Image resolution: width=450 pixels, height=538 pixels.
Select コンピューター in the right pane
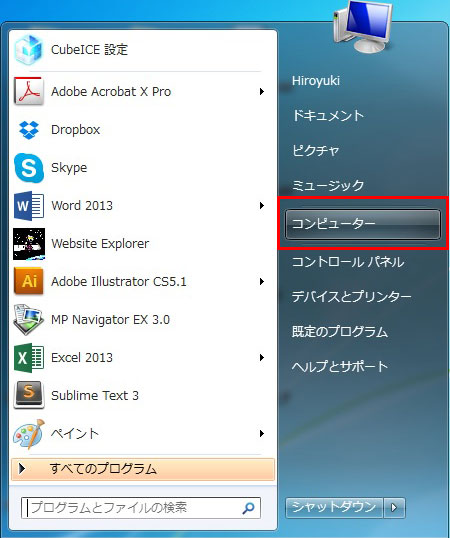(x=363, y=224)
